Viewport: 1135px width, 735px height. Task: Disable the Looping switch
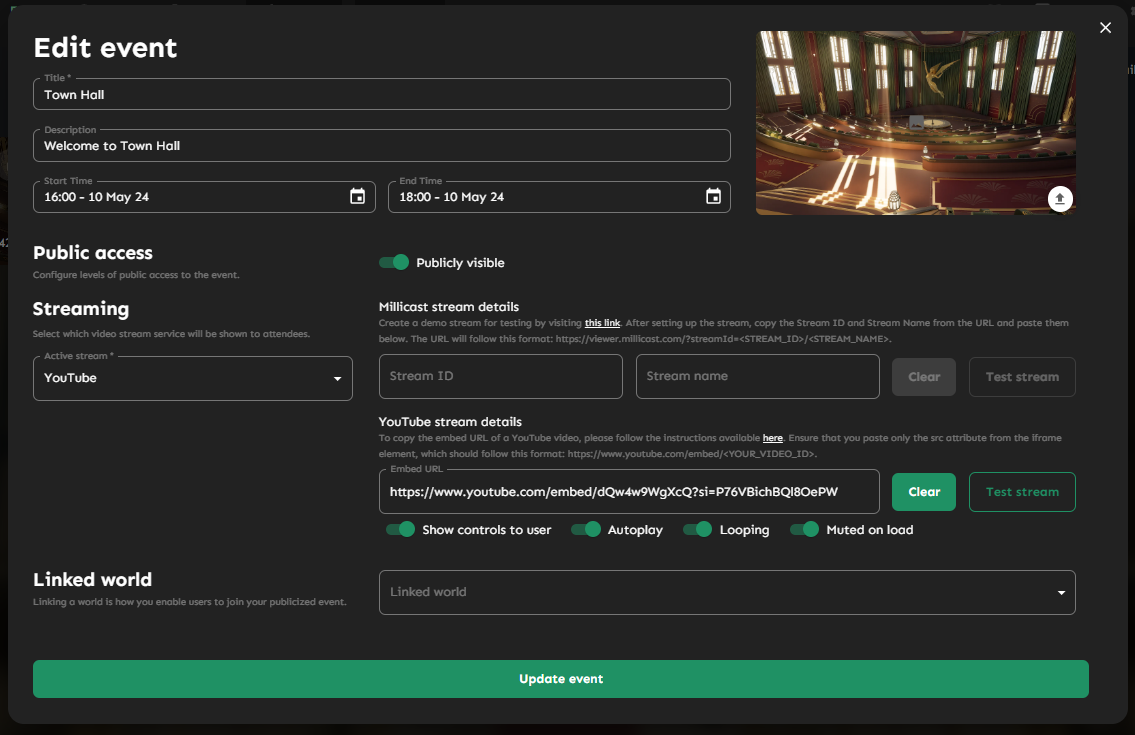point(697,529)
